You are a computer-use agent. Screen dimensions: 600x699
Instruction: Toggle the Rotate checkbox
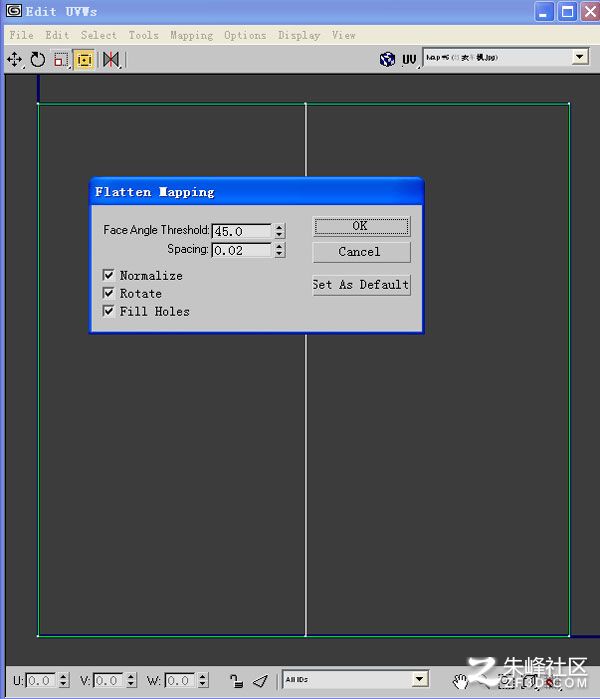tap(108, 293)
